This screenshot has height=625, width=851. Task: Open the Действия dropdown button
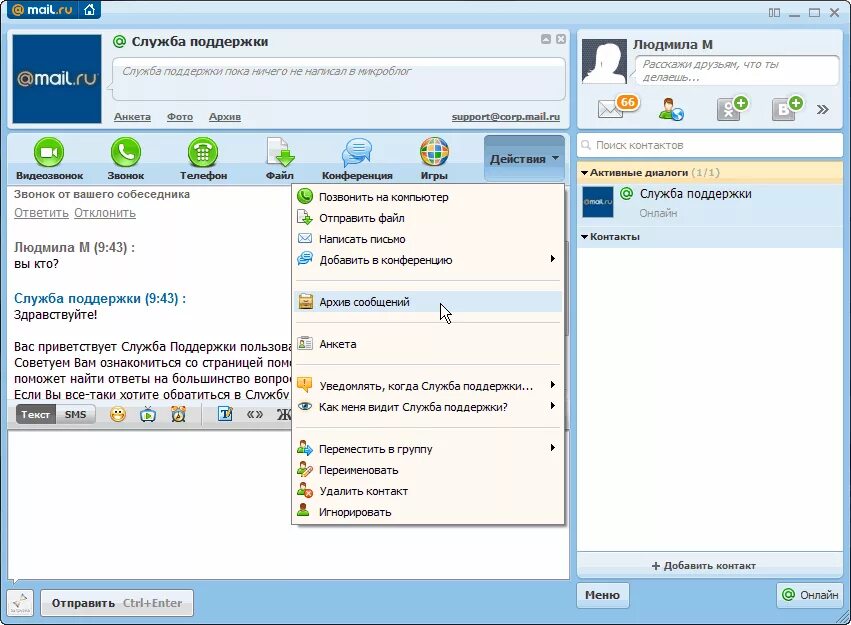tap(524, 159)
